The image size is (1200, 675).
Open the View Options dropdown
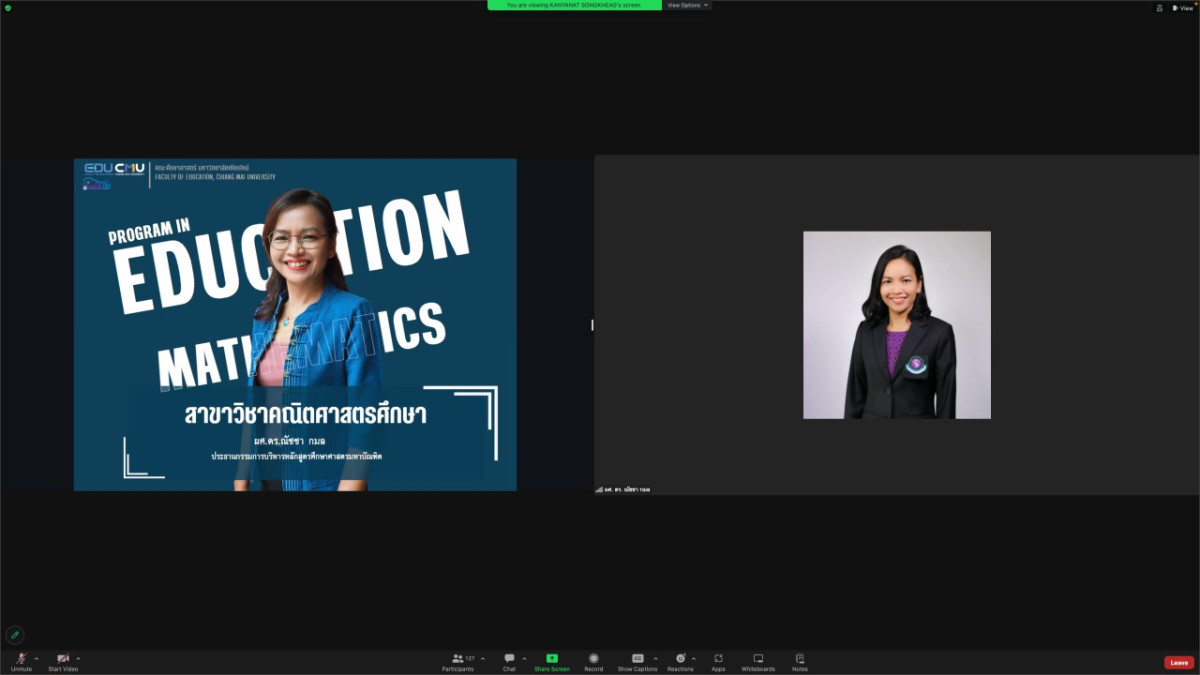[688, 5]
